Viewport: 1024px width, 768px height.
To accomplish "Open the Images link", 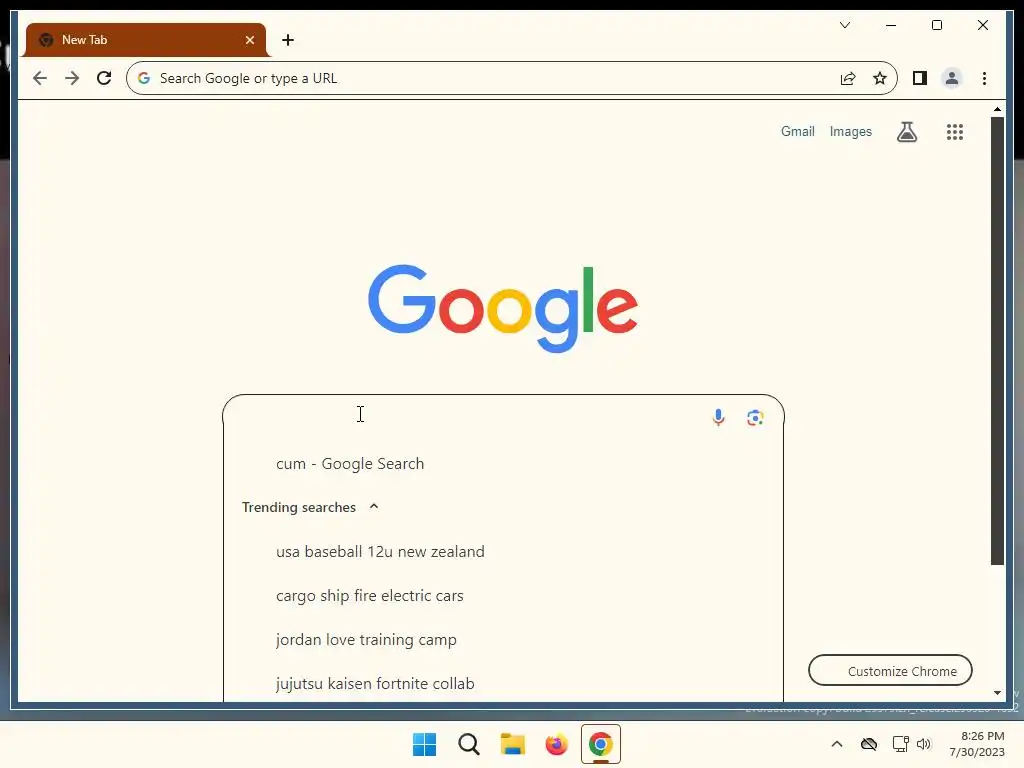I will coord(850,132).
